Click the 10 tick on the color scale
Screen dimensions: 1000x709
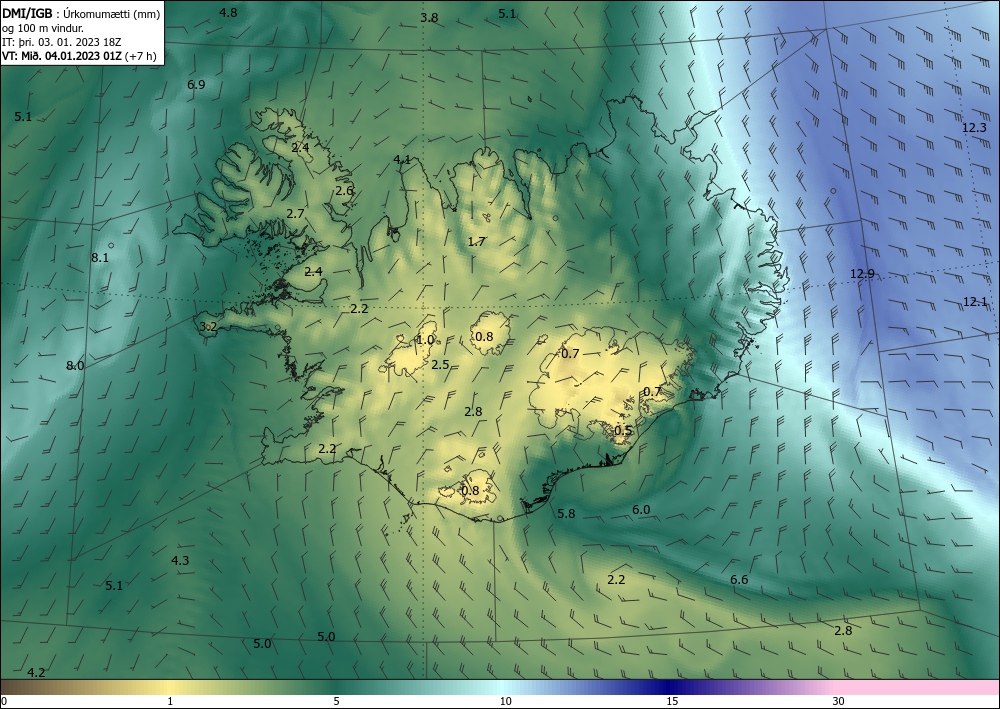pyautogui.click(x=506, y=702)
